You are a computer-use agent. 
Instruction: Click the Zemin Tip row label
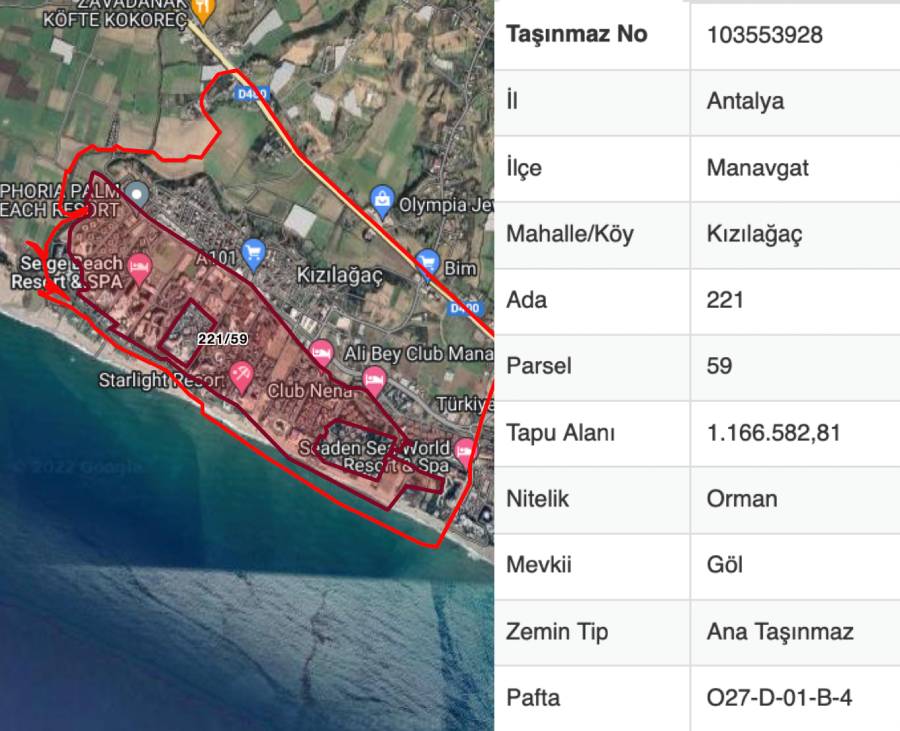[557, 632]
